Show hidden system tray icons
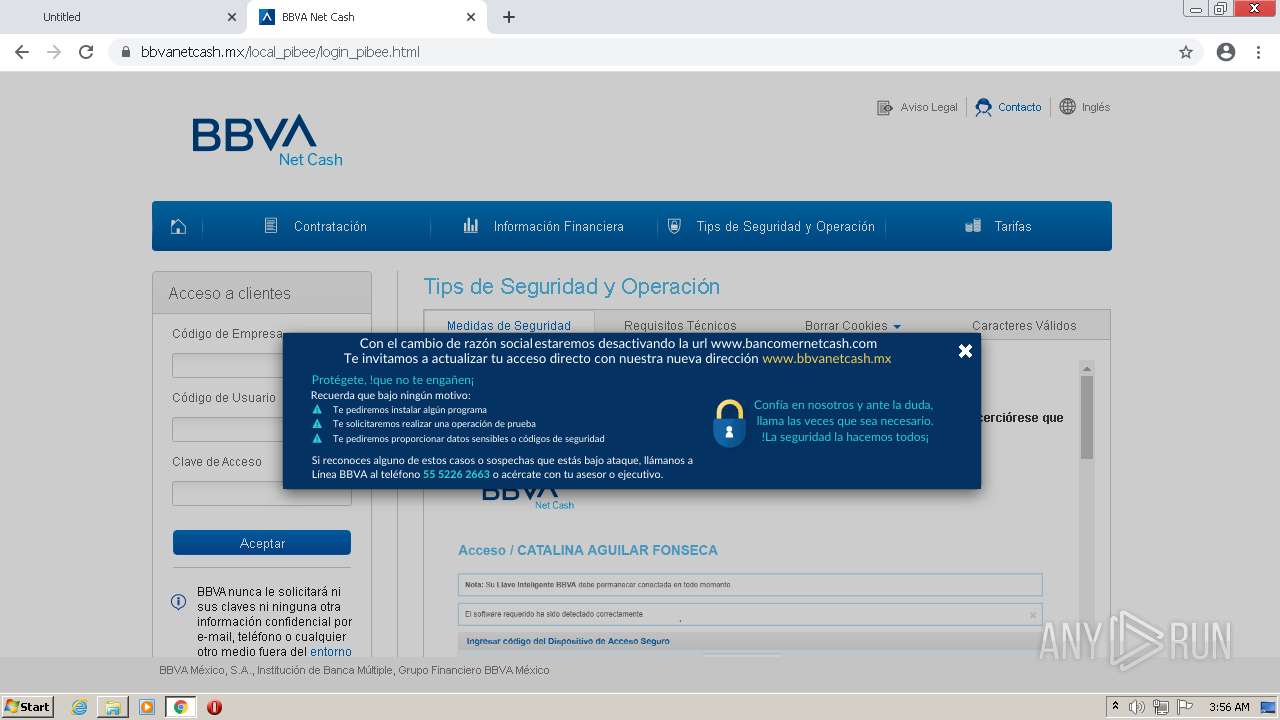Screen dimensions: 1280x720 pos(1115,707)
